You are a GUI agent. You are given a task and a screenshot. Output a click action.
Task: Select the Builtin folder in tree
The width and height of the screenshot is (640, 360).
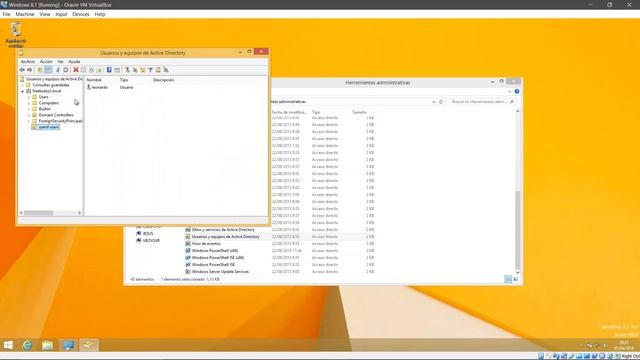point(44,109)
